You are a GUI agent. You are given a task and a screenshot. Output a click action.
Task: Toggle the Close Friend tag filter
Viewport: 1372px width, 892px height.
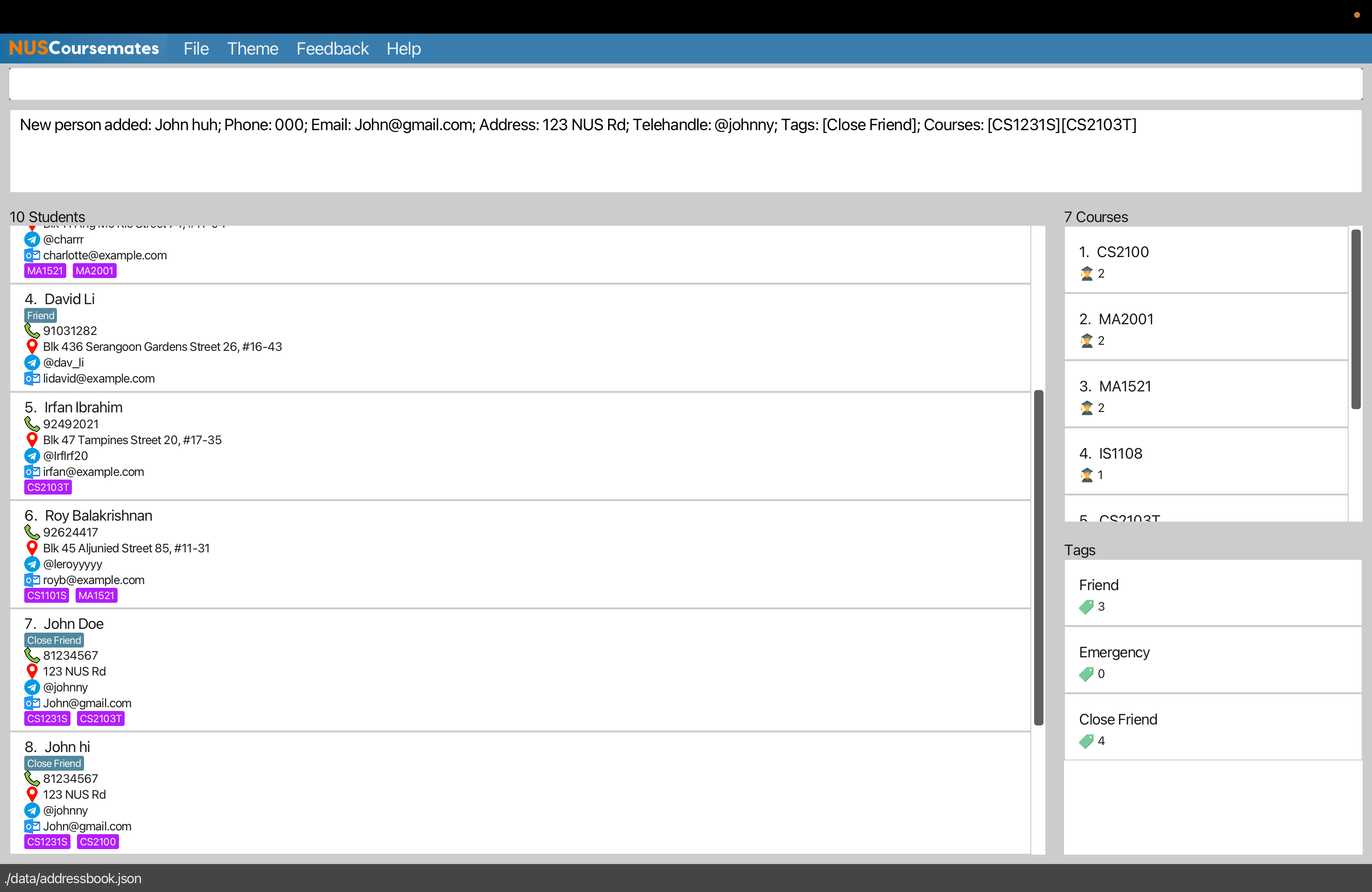coord(1117,720)
